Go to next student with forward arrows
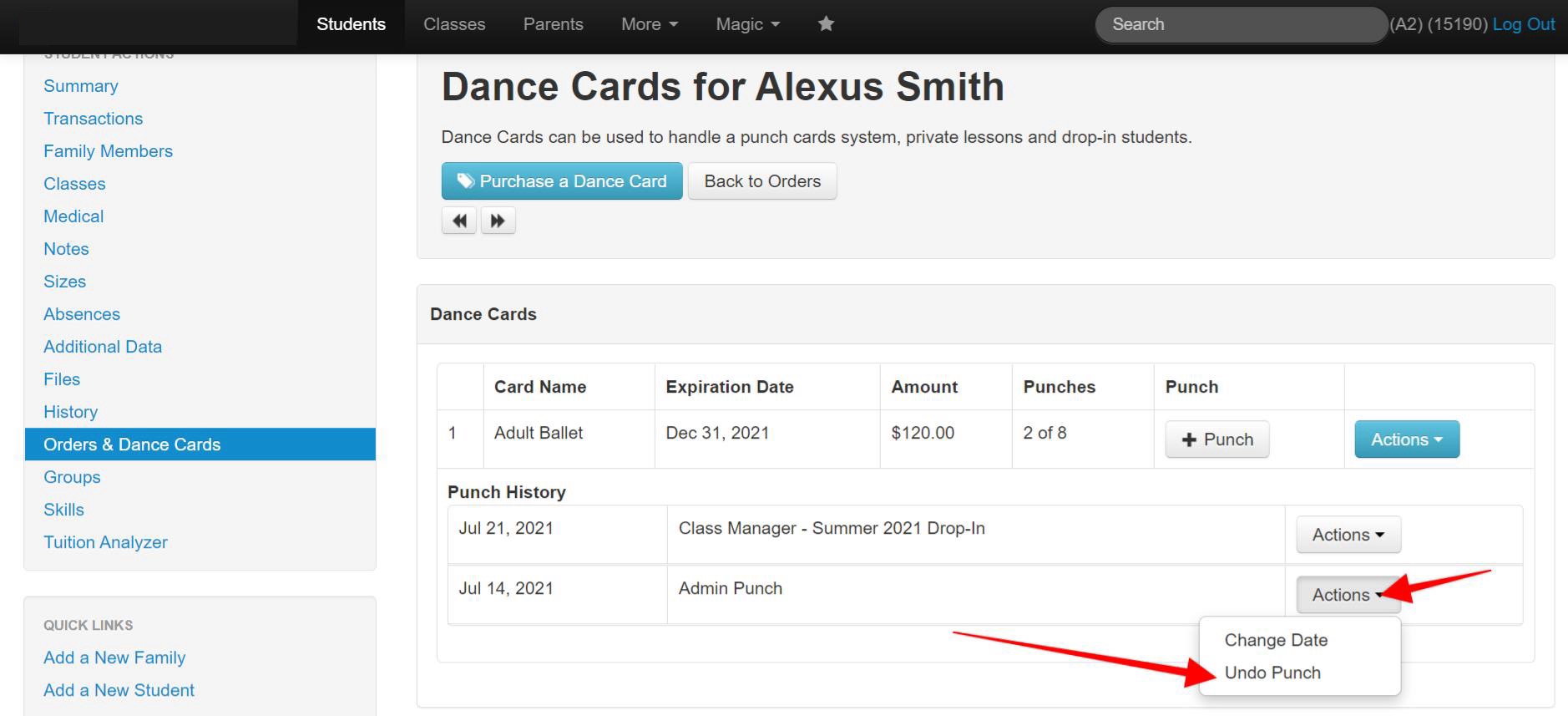The height and width of the screenshot is (716, 1568). pos(498,221)
